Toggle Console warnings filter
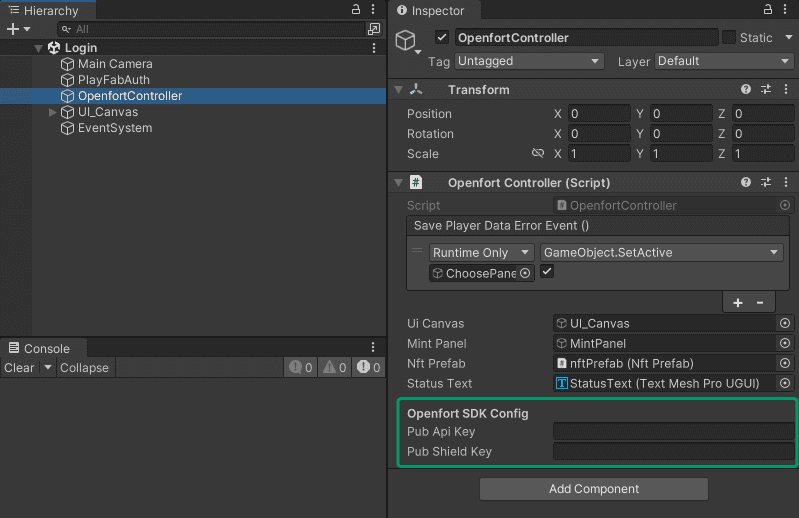This screenshot has width=799, height=518. coord(335,367)
